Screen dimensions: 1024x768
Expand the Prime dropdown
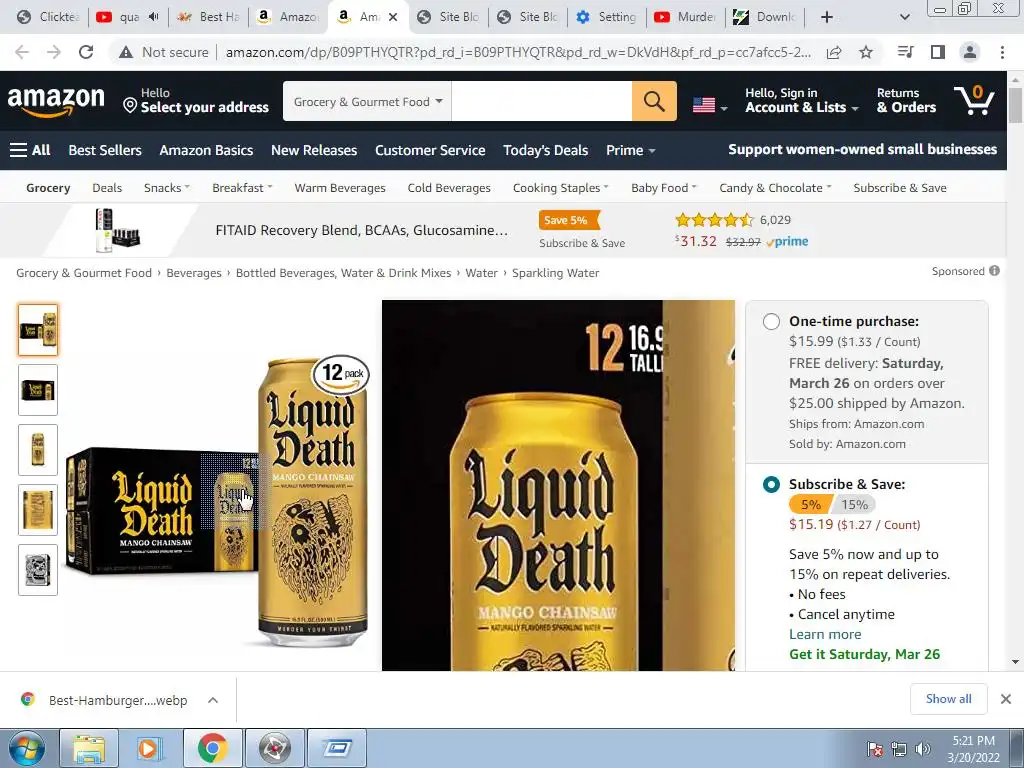coord(631,150)
